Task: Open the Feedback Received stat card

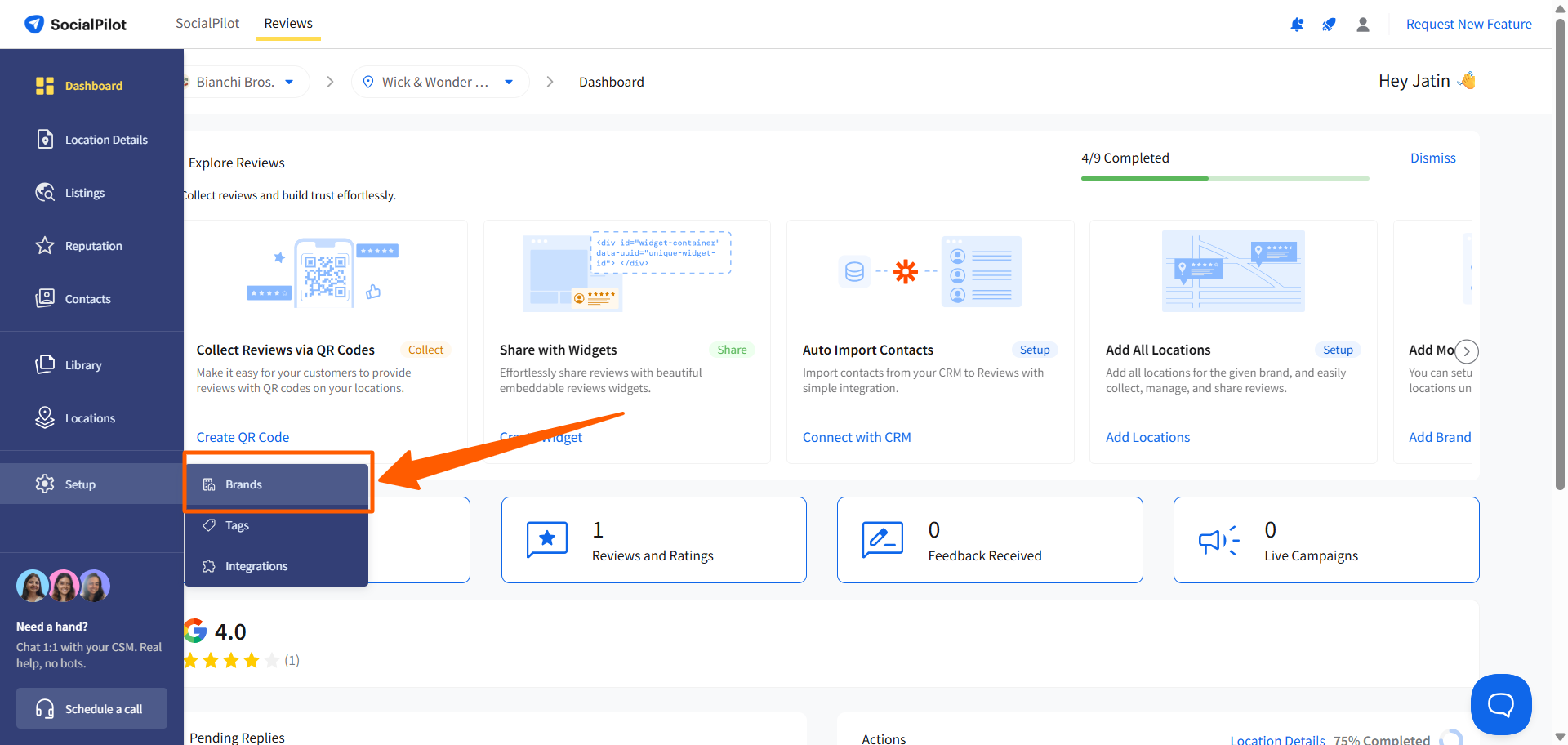Action: 990,540
